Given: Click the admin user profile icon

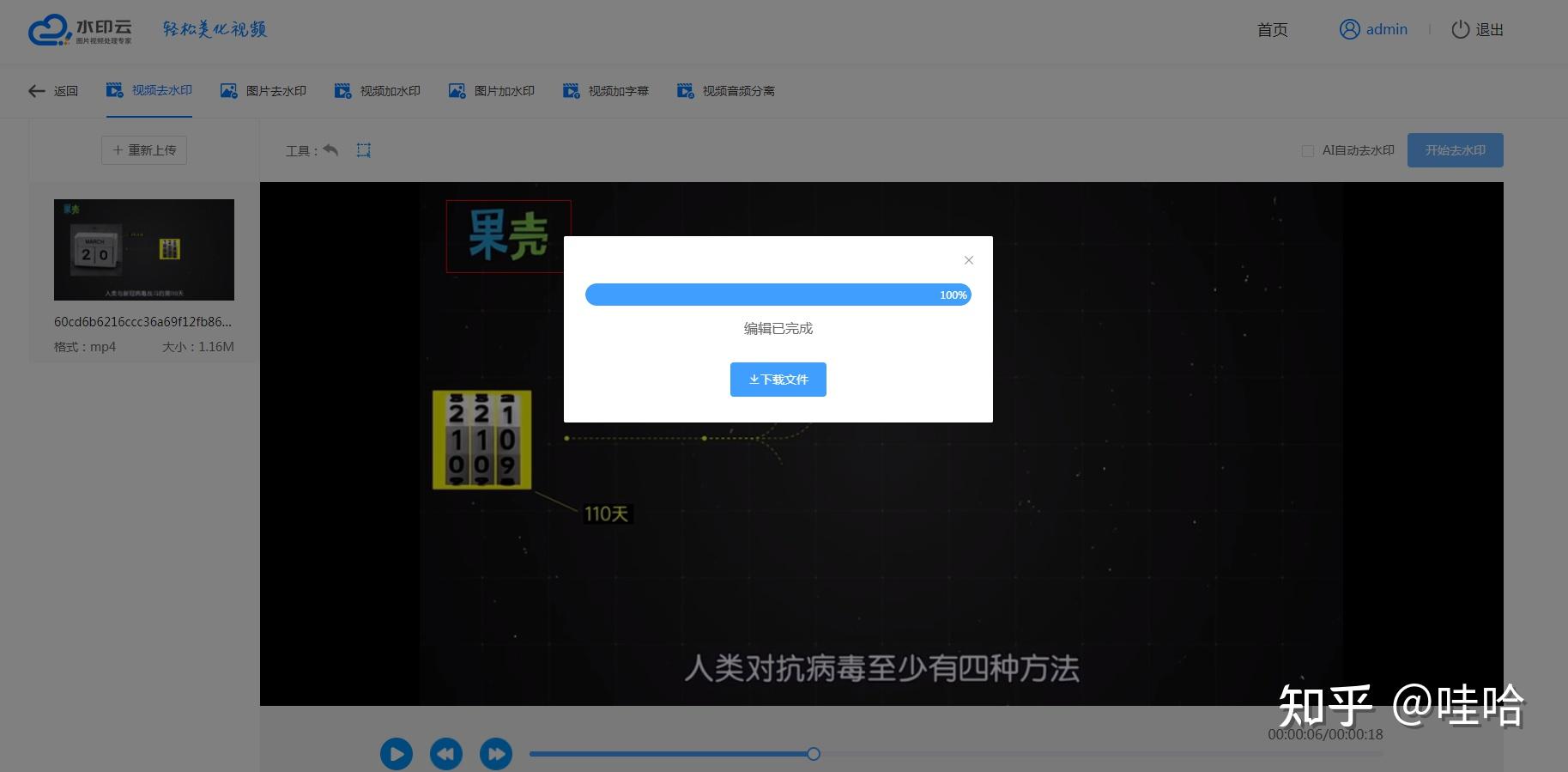Looking at the screenshot, I should (1350, 29).
